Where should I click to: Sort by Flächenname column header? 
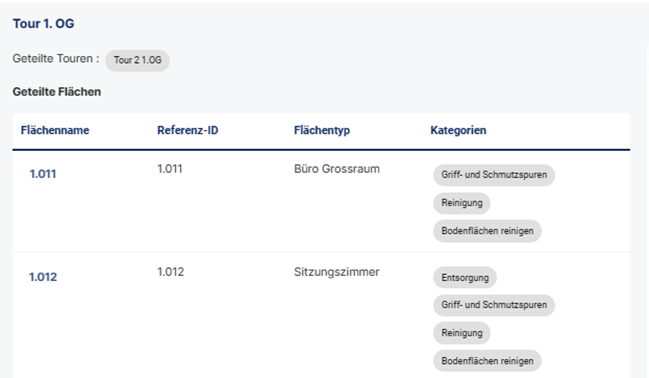tap(55, 130)
